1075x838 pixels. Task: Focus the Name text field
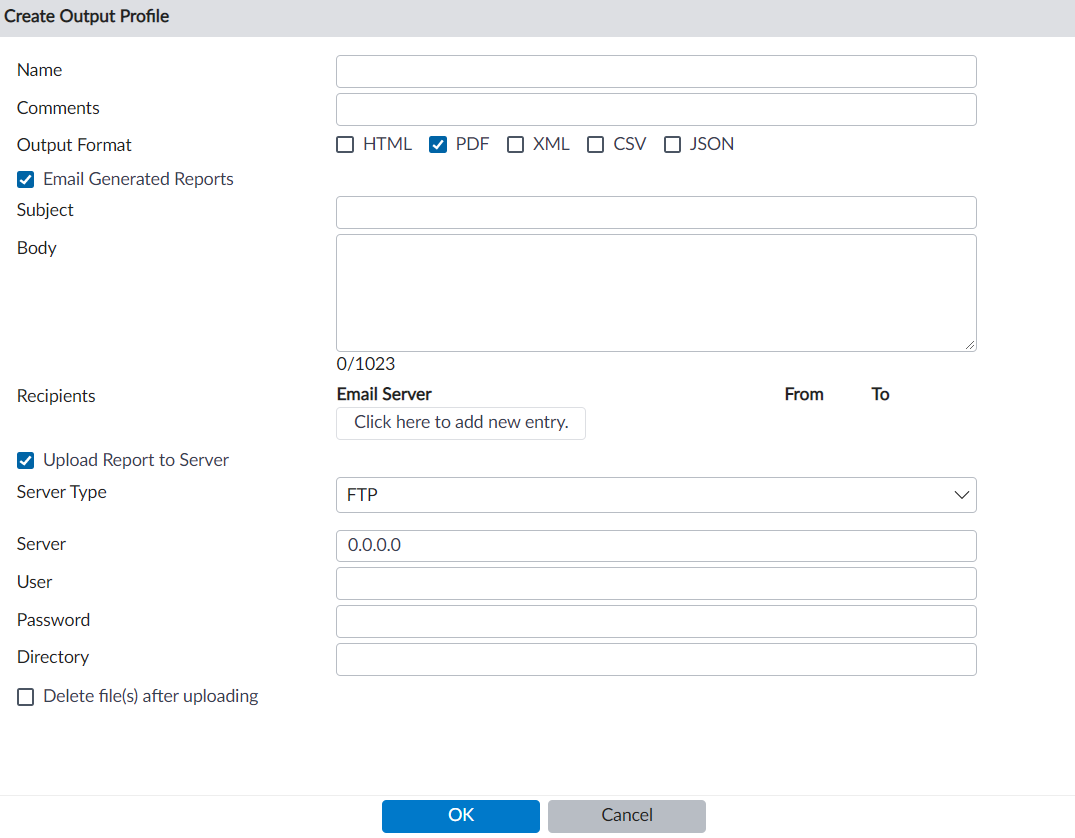pos(655,72)
